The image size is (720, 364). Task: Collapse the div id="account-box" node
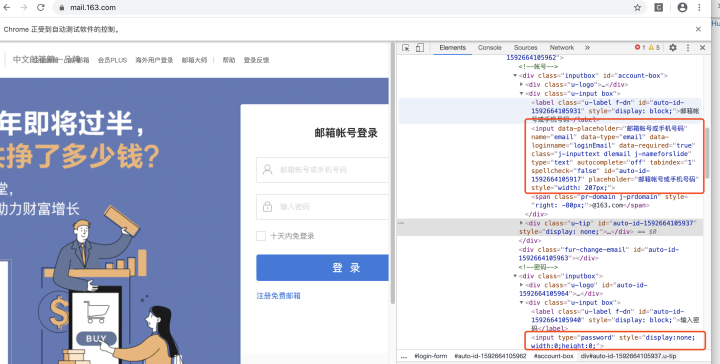(515, 76)
